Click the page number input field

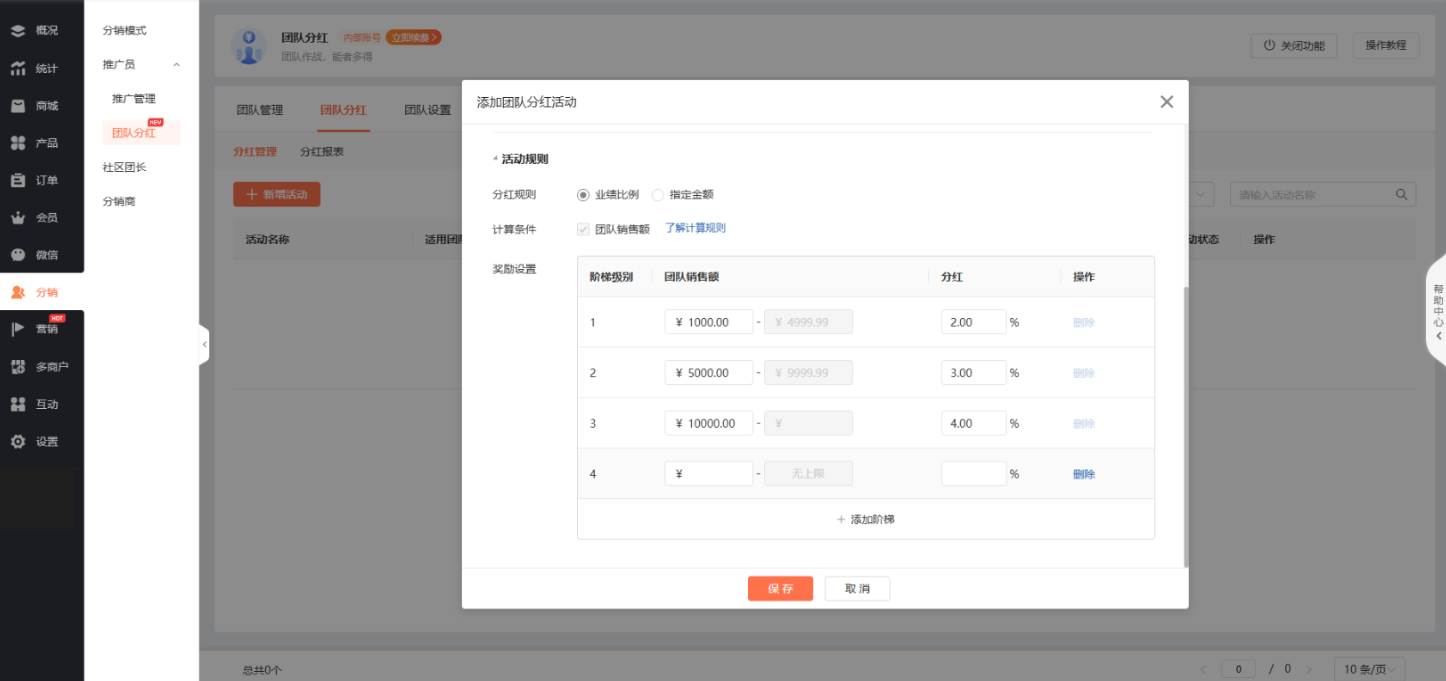pyautogui.click(x=1238, y=669)
